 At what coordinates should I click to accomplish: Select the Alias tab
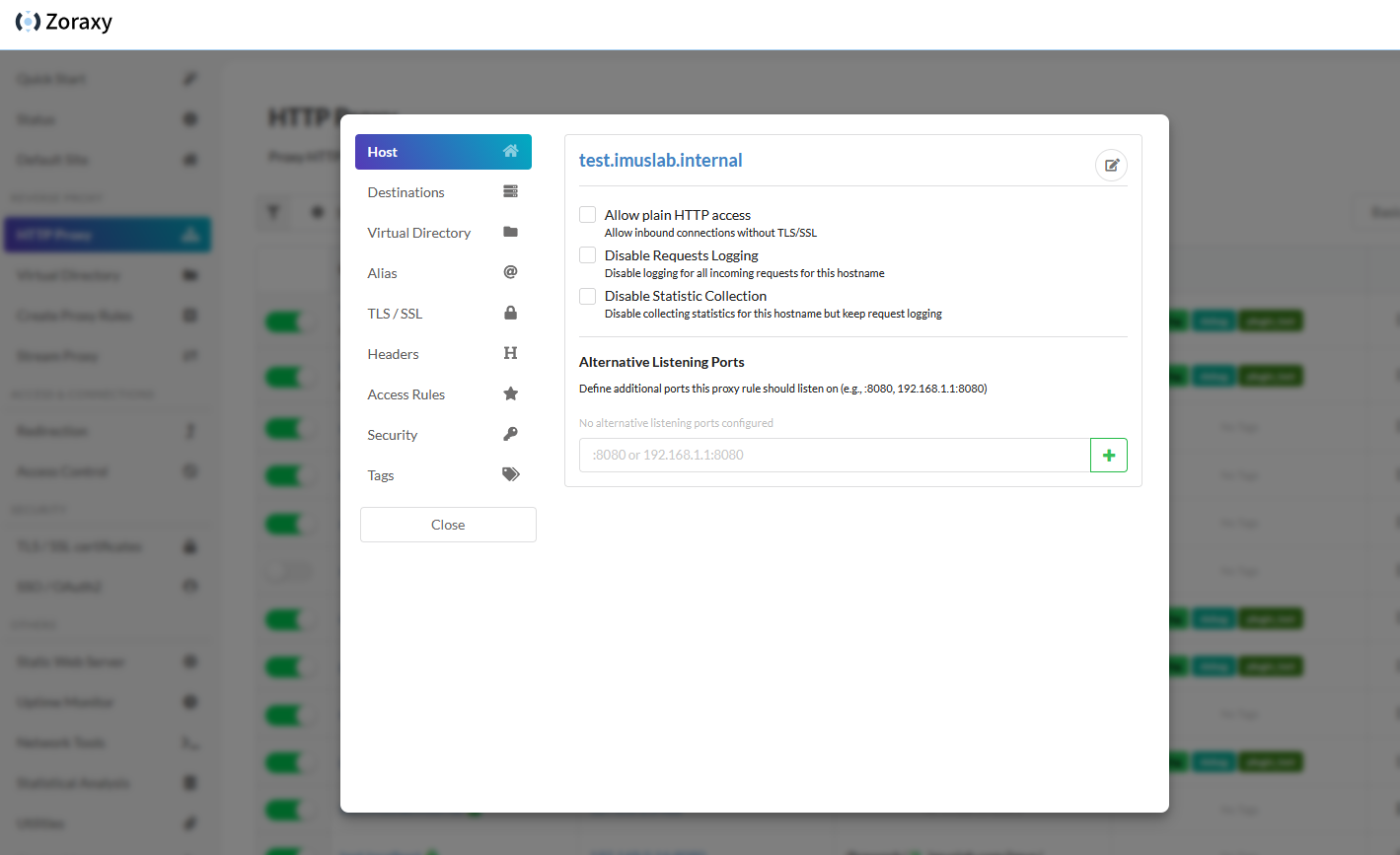tap(443, 273)
